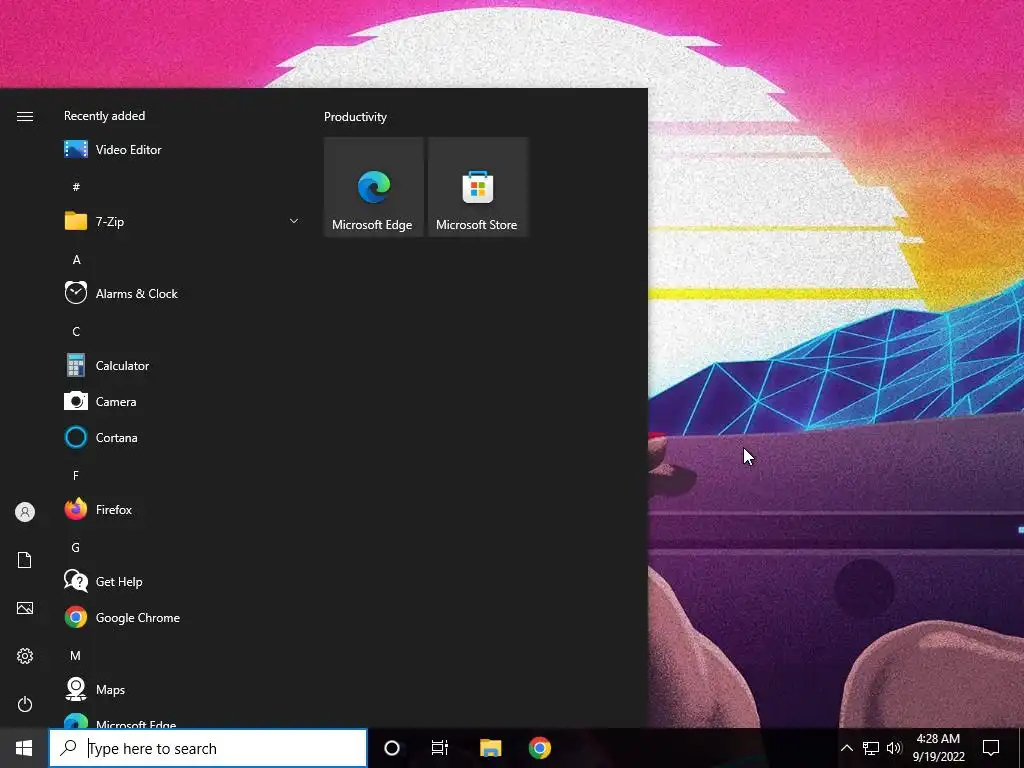Open Cortana from the app list

[x=182, y=438]
